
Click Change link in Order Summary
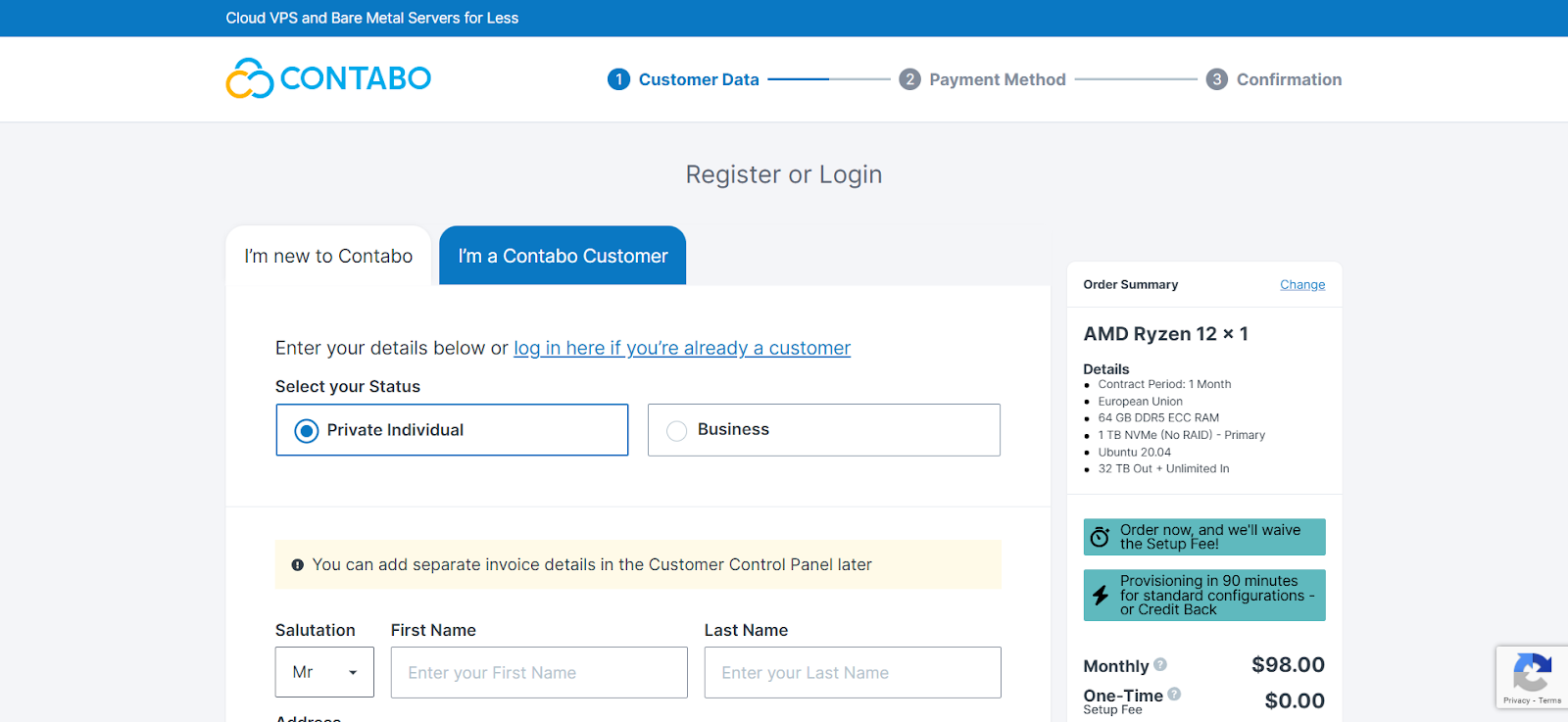pyautogui.click(x=1302, y=285)
